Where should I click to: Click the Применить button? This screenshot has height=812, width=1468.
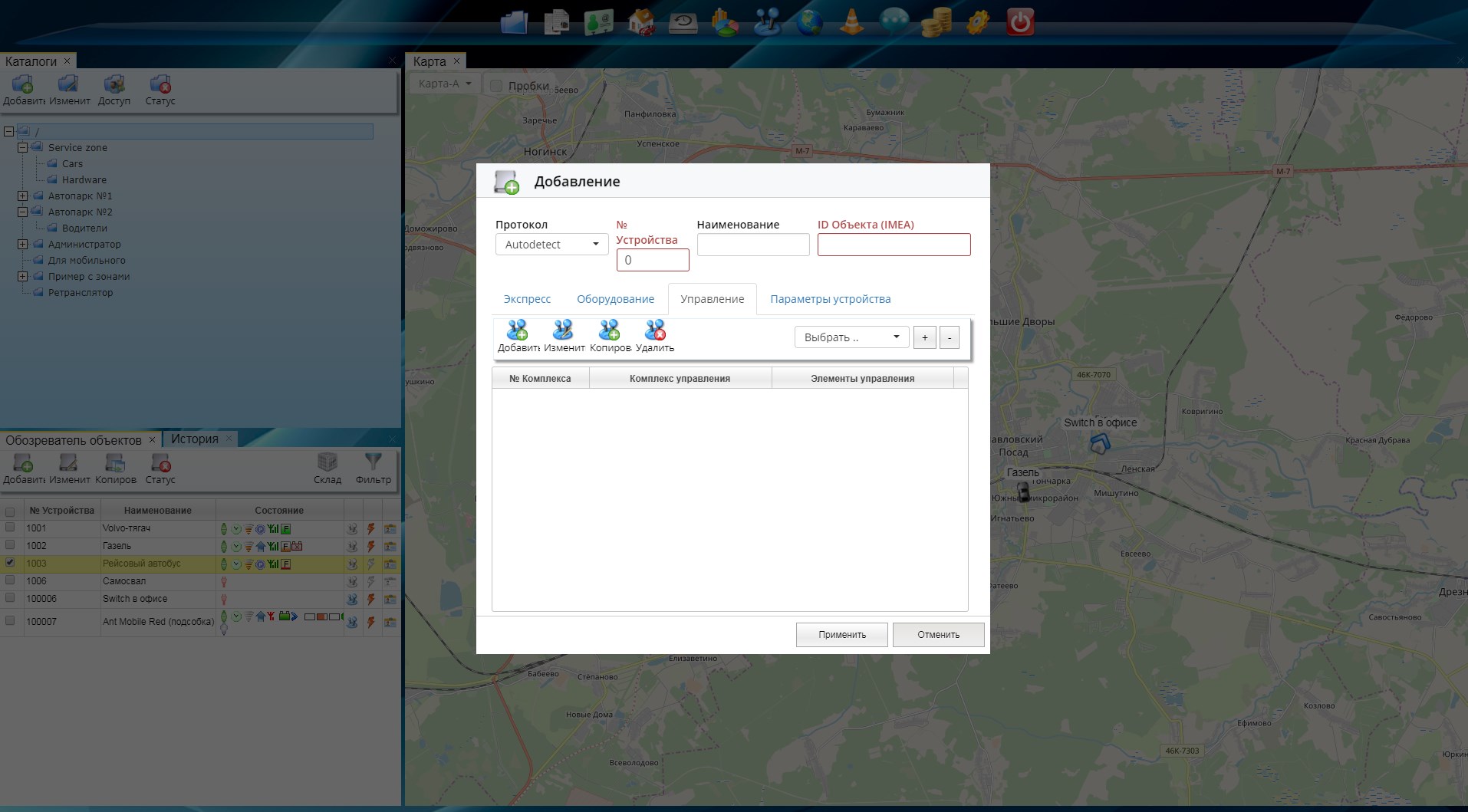841,635
